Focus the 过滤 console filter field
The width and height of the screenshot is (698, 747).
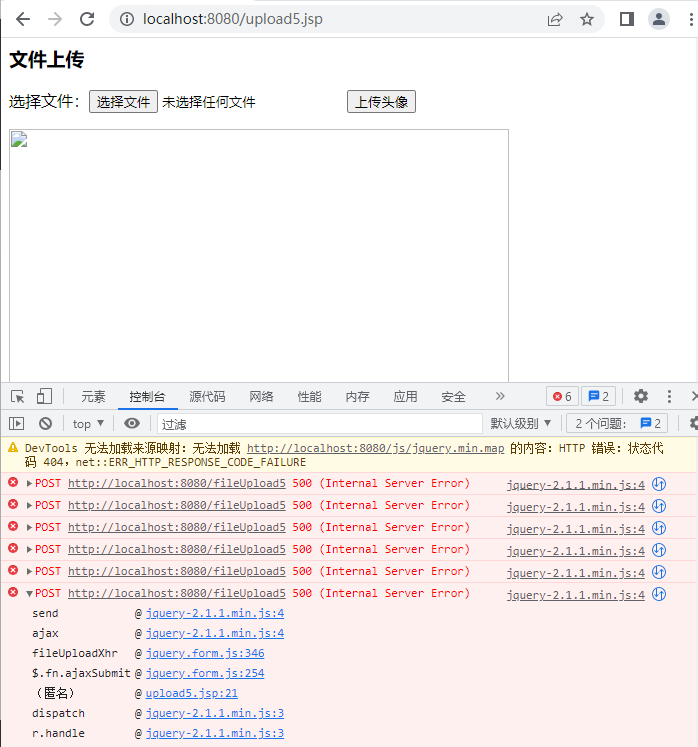point(319,424)
